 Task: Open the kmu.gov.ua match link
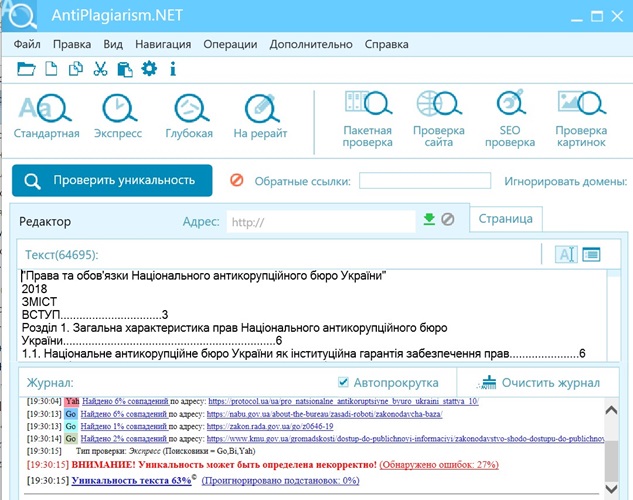coord(405,439)
